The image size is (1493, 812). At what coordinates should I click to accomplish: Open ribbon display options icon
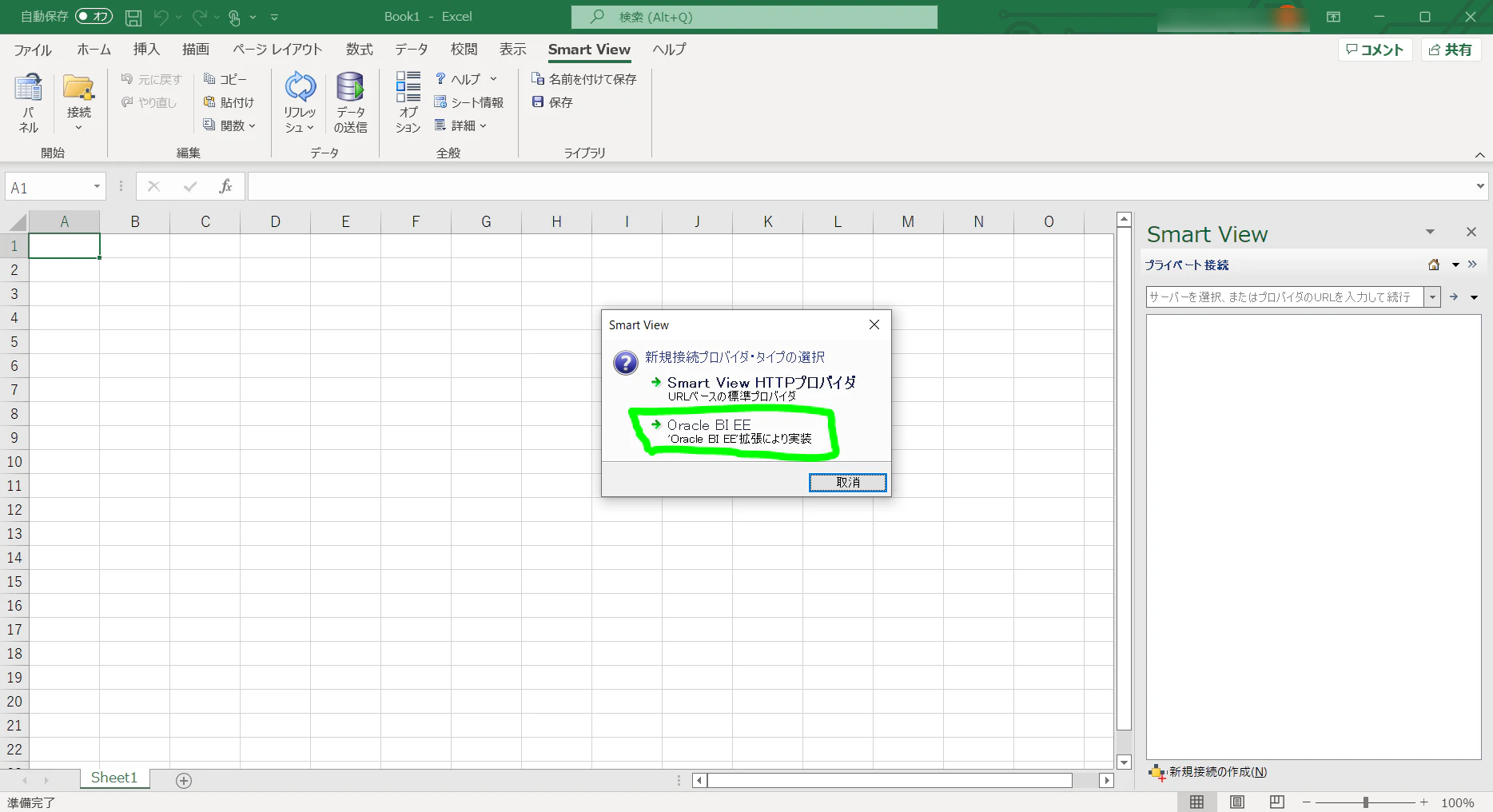[1333, 17]
